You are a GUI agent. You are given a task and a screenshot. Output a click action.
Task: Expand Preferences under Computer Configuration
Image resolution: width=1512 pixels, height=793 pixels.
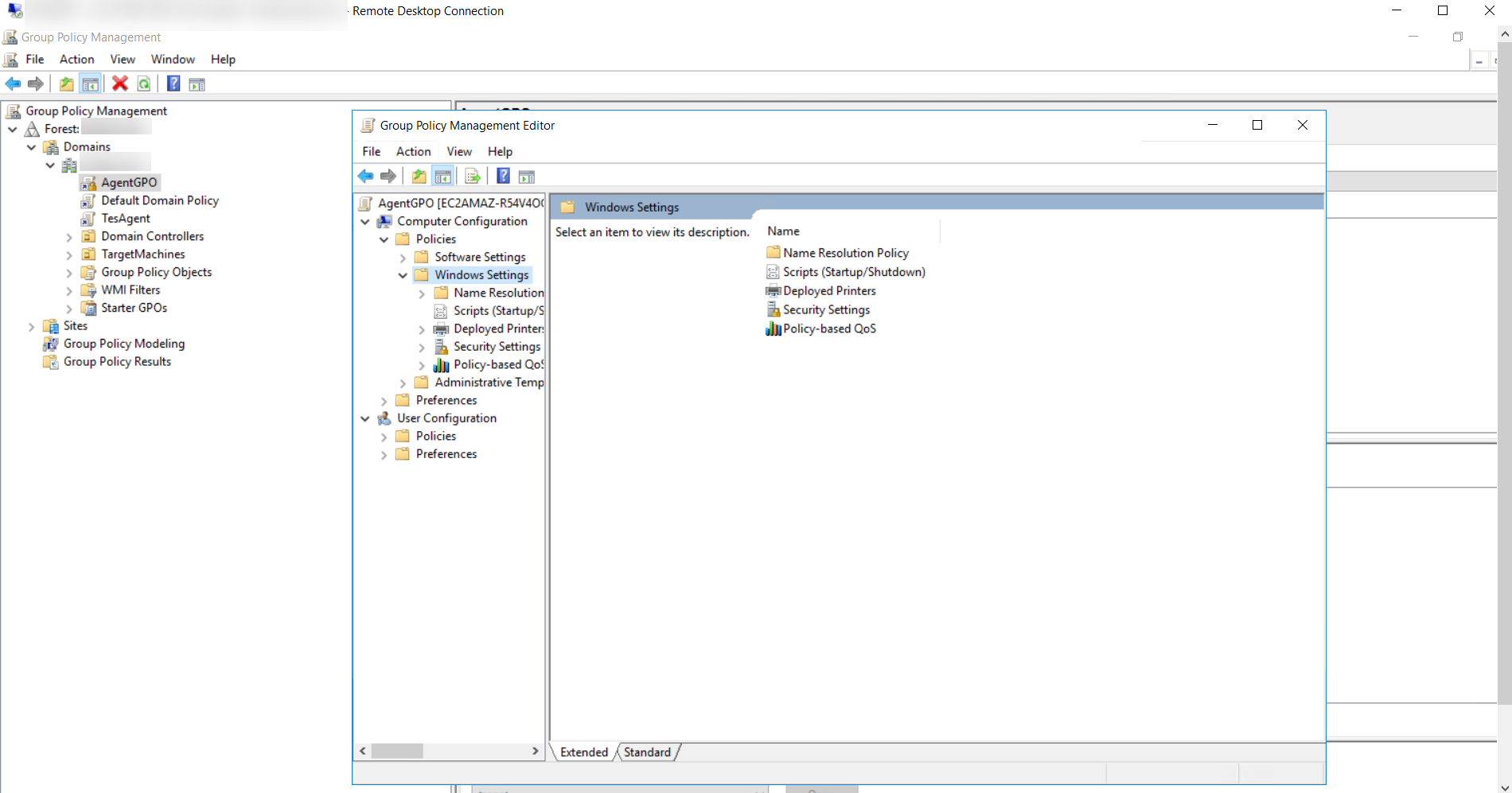coord(384,401)
